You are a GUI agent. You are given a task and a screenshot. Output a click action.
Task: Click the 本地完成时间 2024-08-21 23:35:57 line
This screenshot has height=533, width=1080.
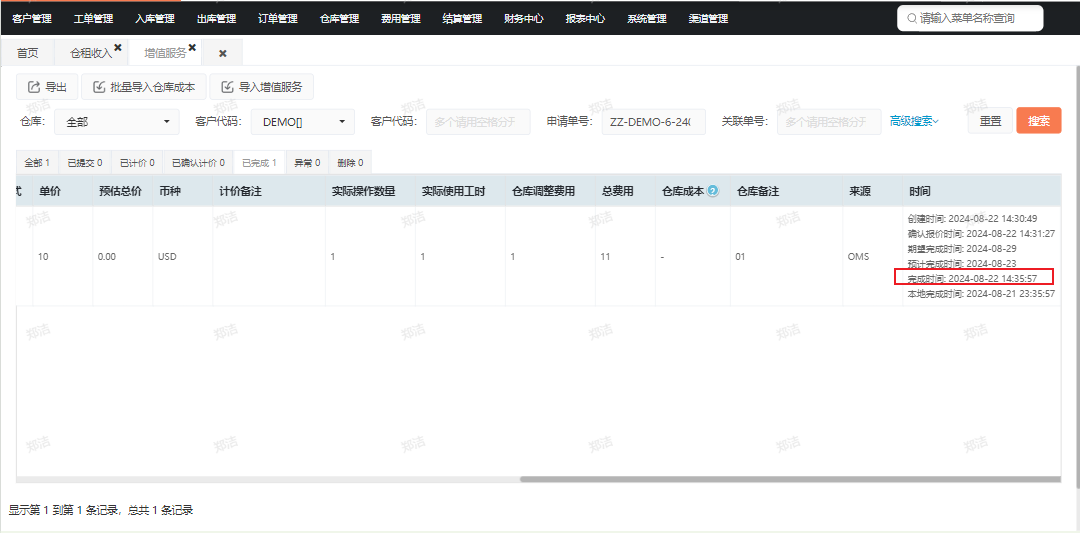981,293
